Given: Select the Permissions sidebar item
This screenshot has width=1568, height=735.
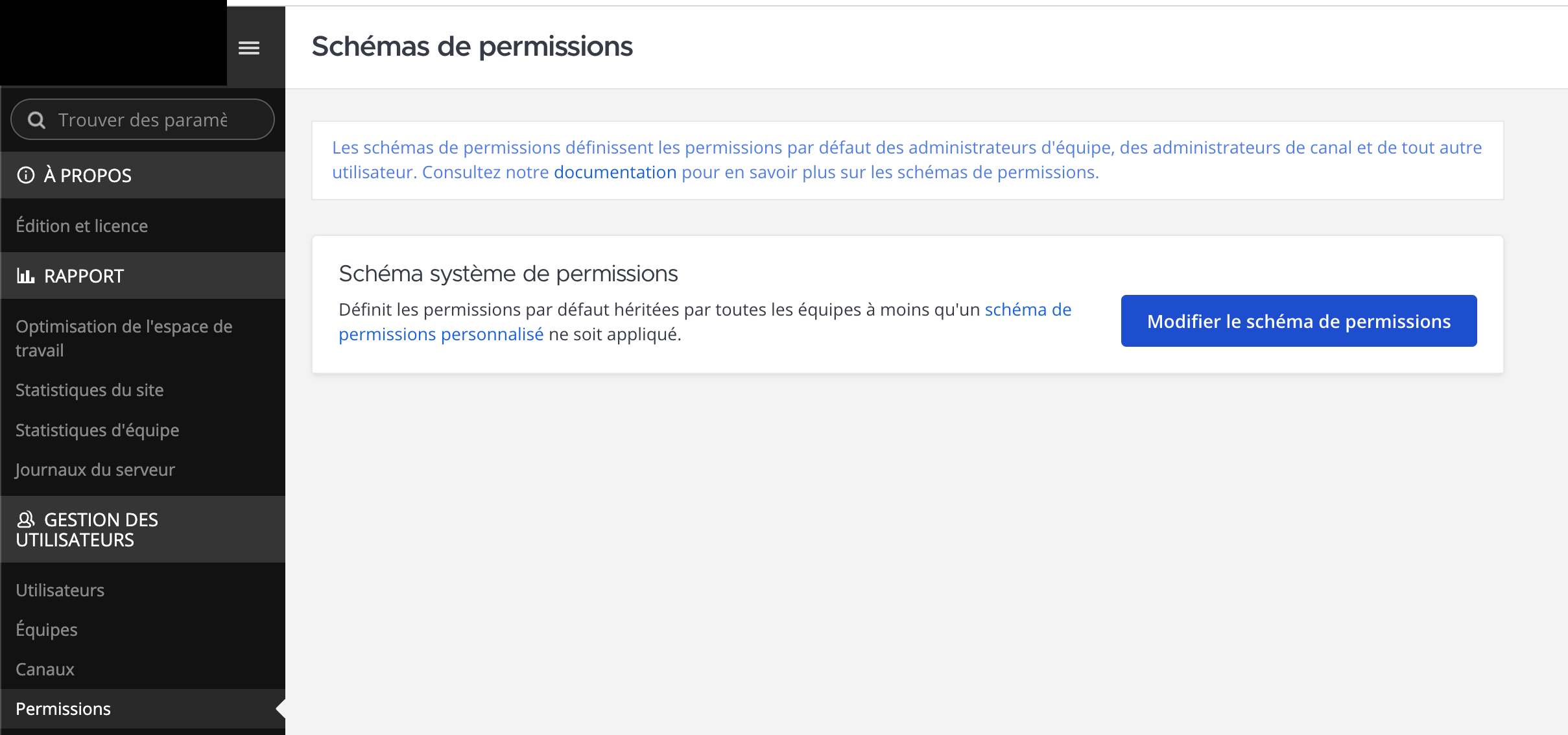Looking at the screenshot, I should click(63, 708).
